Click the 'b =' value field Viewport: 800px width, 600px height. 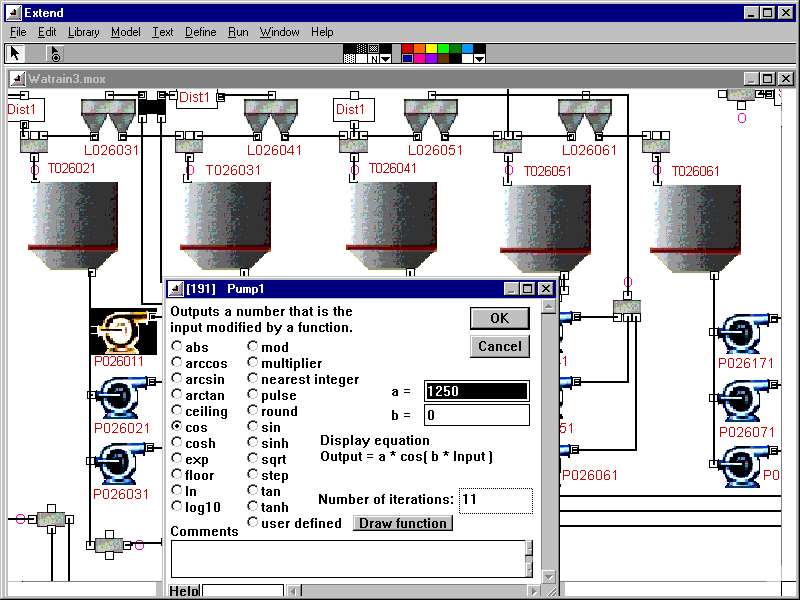pyautogui.click(x=477, y=415)
